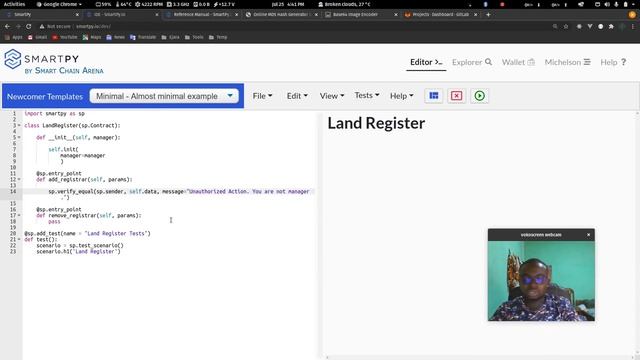Click the SmartPy logo
Screen dimensions: 640x360
point(53,62)
